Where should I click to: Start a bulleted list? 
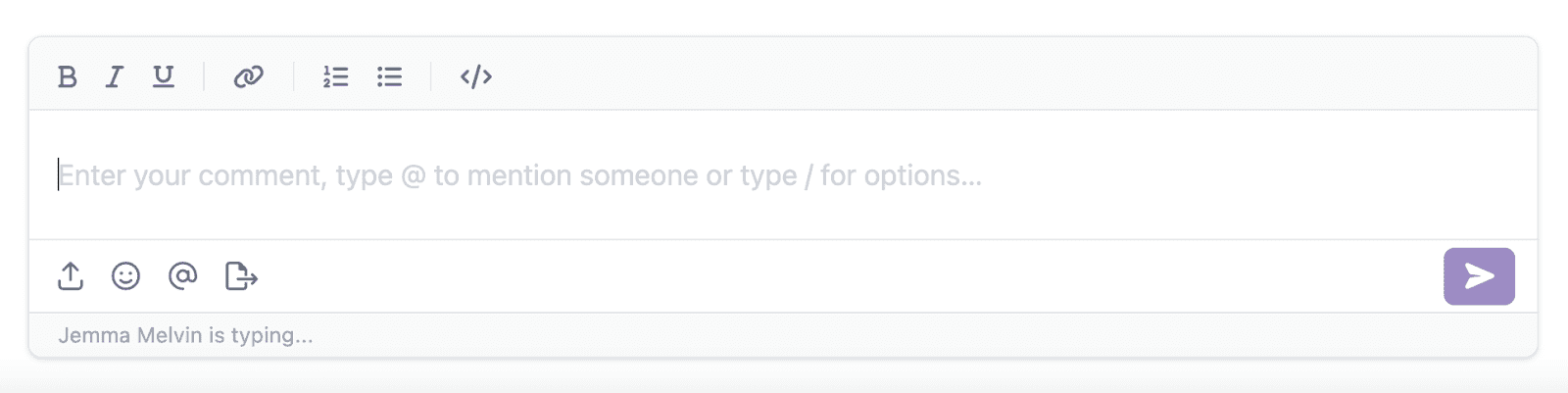coord(390,76)
